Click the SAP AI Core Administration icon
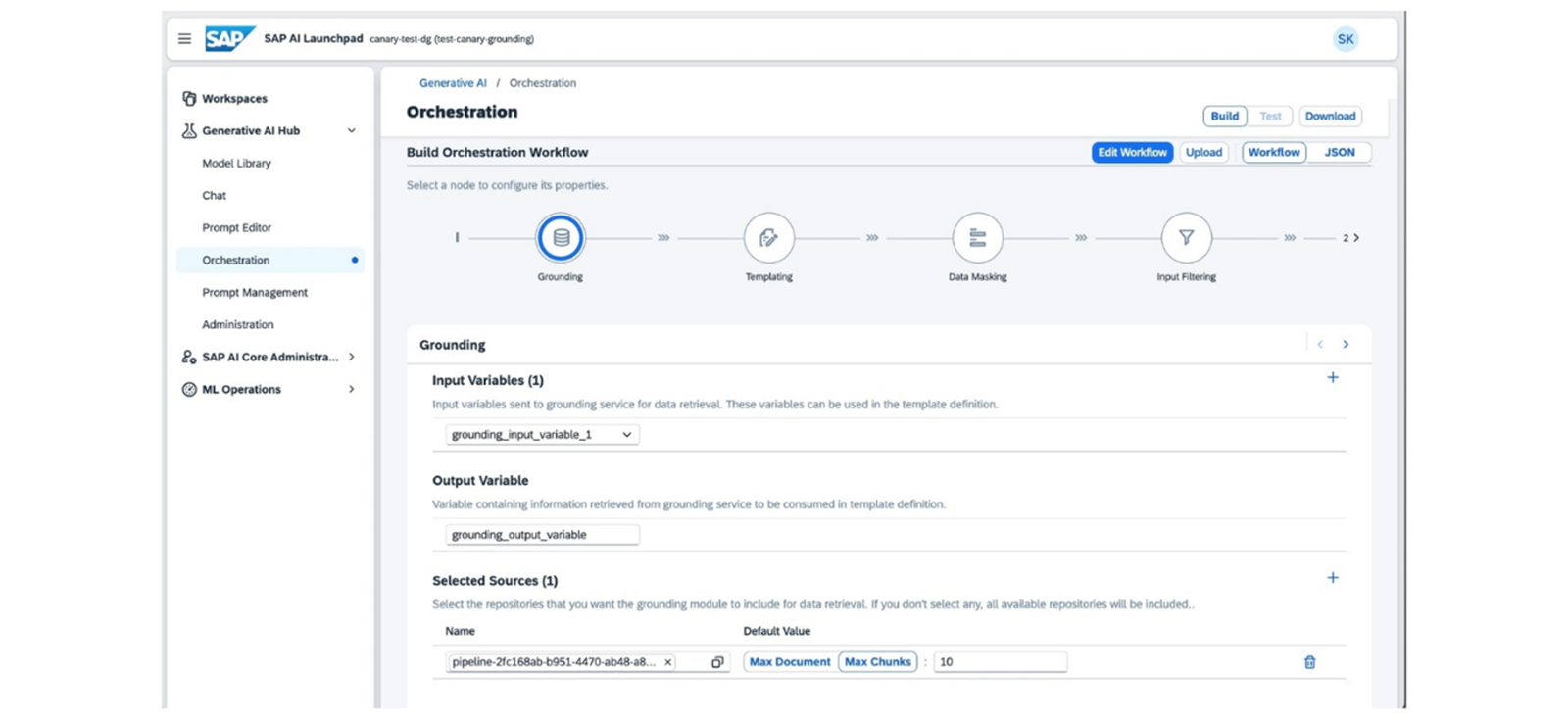The width and height of the screenshot is (1568, 719). pos(189,358)
